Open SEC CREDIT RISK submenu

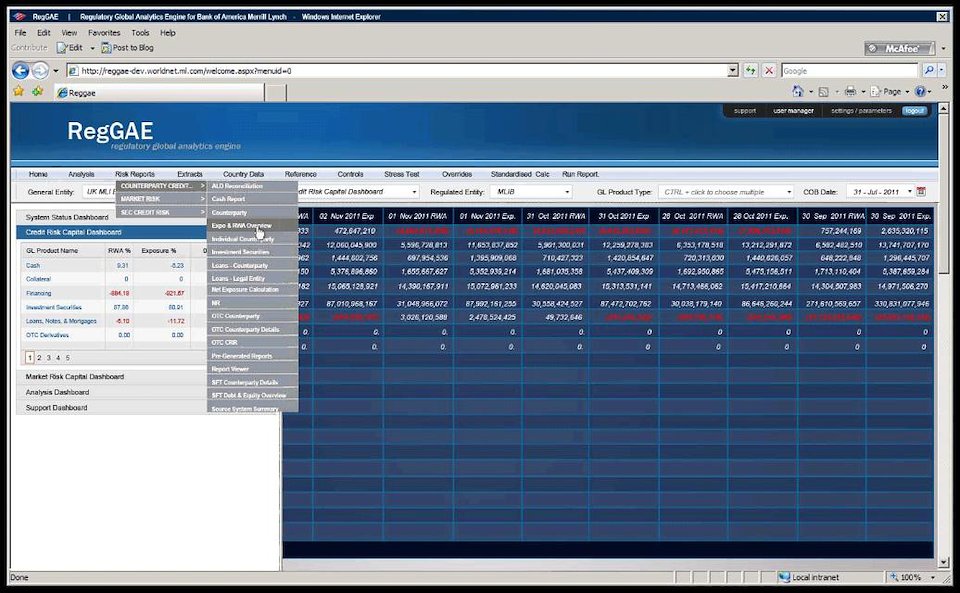pos(162,212)
